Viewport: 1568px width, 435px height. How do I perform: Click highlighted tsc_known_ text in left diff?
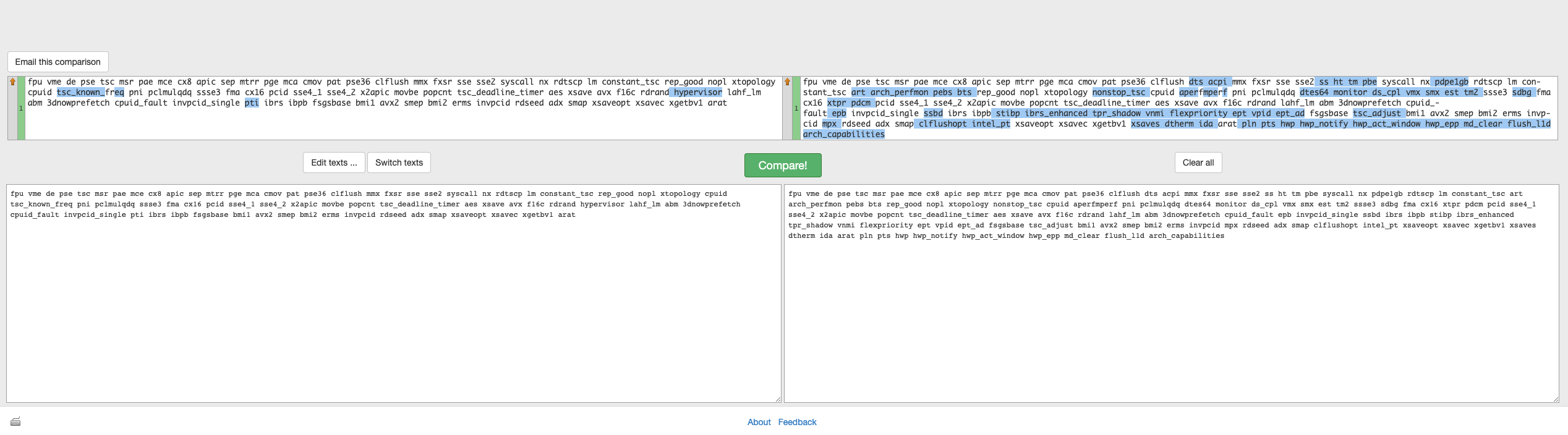80,93
